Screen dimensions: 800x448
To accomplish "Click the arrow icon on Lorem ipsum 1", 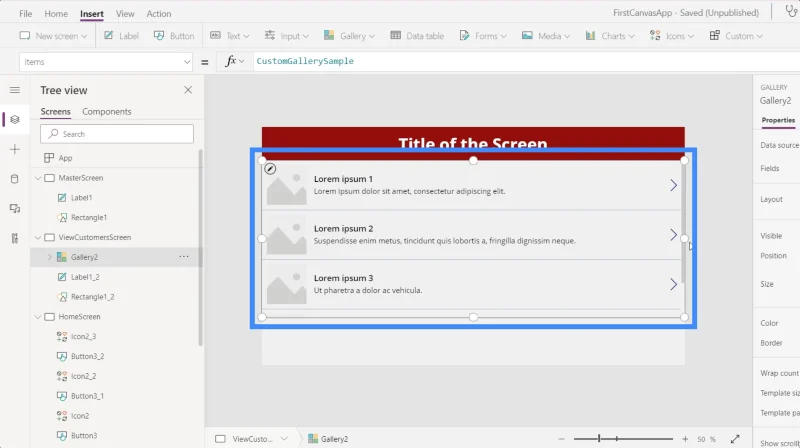I will point(673,185).
